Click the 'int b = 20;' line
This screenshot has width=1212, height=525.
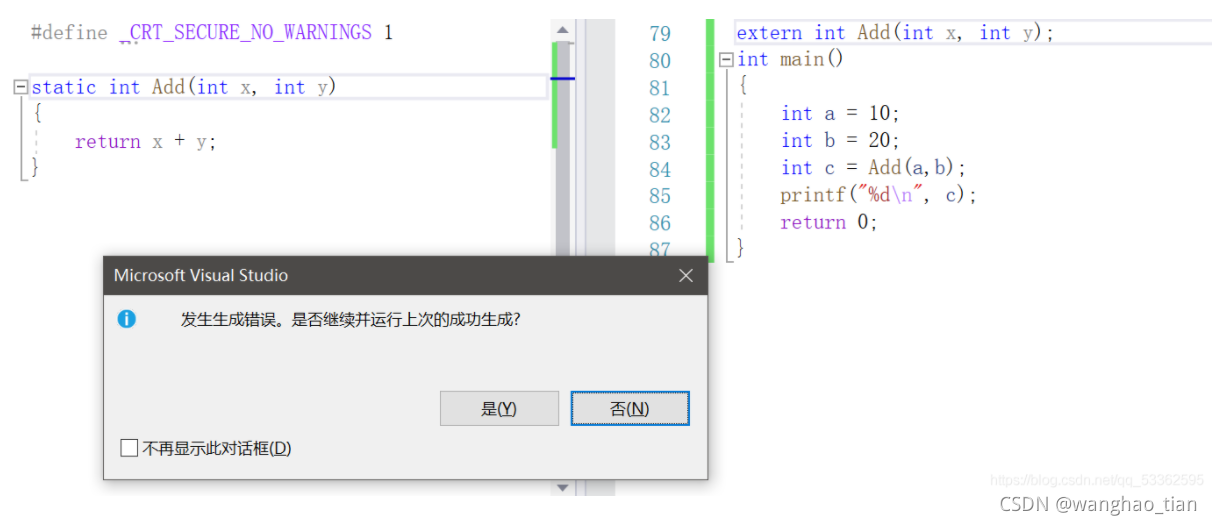coord(840,141)
